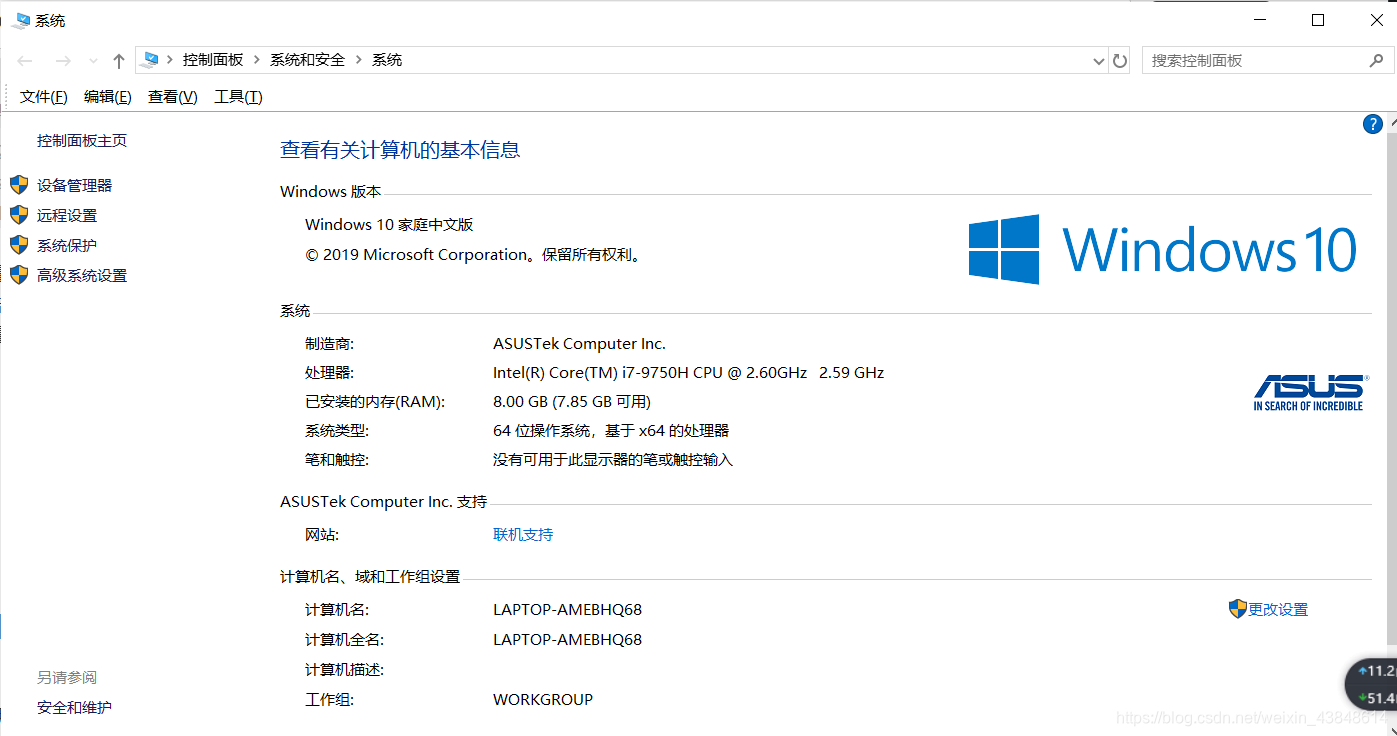This screenshot has width=1397, height=736.
Task: Open the help question mark icon
Action: pyautogui.click(x=1373, y=124)
